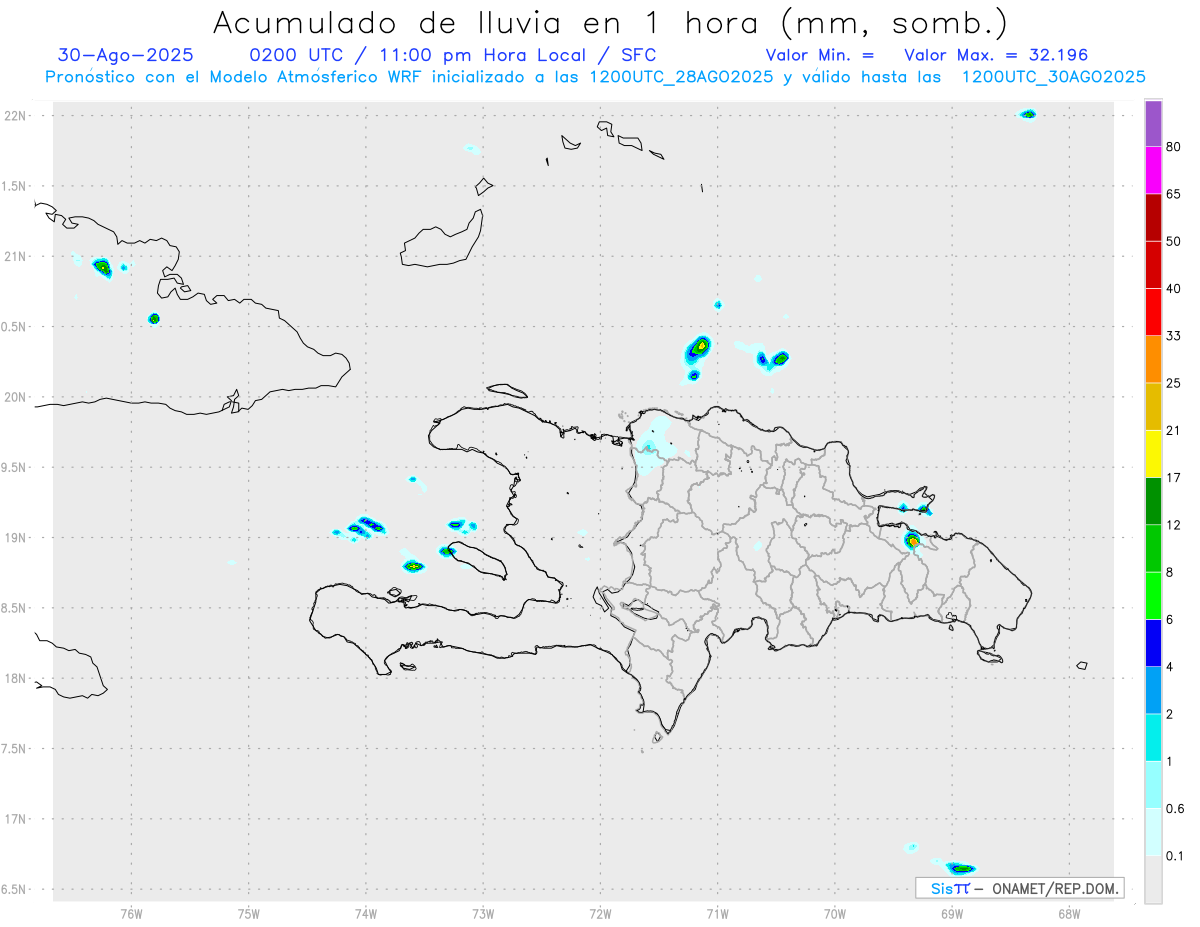
Task: Click '0200 UTC / 11:00 pm Hora Local / SFC'
Action: [453, 55]
